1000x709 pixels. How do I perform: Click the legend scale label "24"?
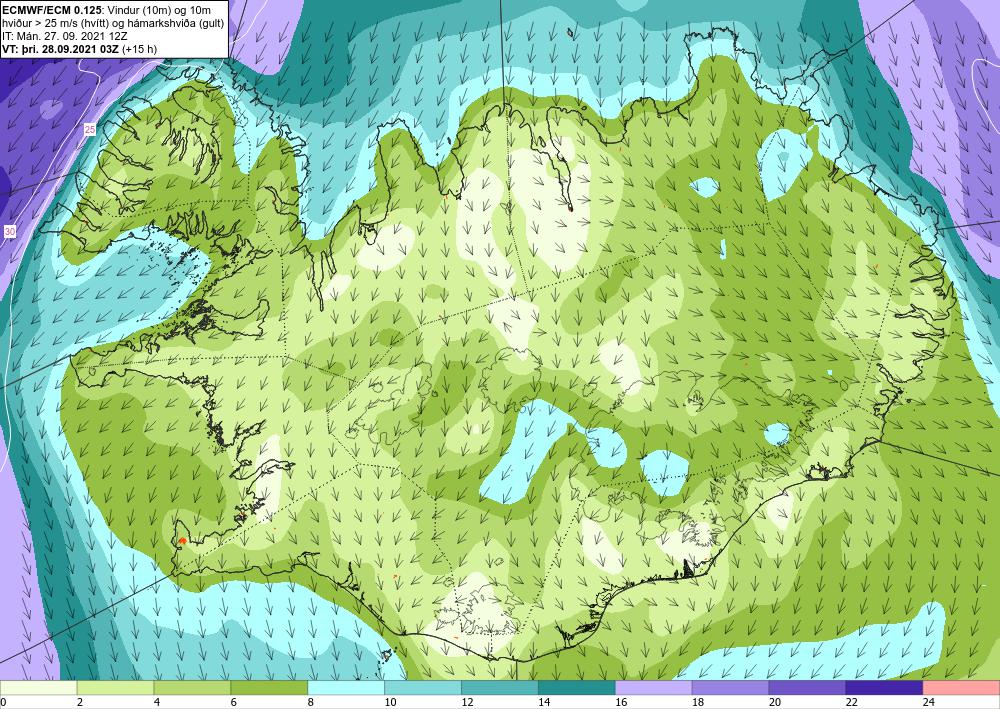(928, 703)
